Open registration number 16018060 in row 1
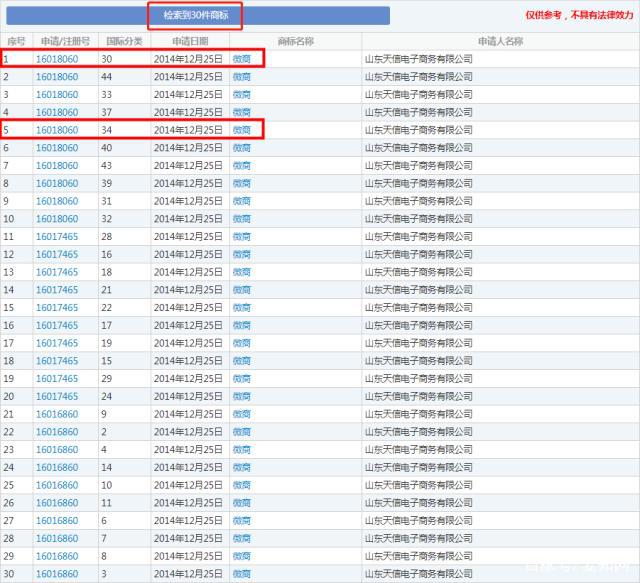 pos(57,58)
